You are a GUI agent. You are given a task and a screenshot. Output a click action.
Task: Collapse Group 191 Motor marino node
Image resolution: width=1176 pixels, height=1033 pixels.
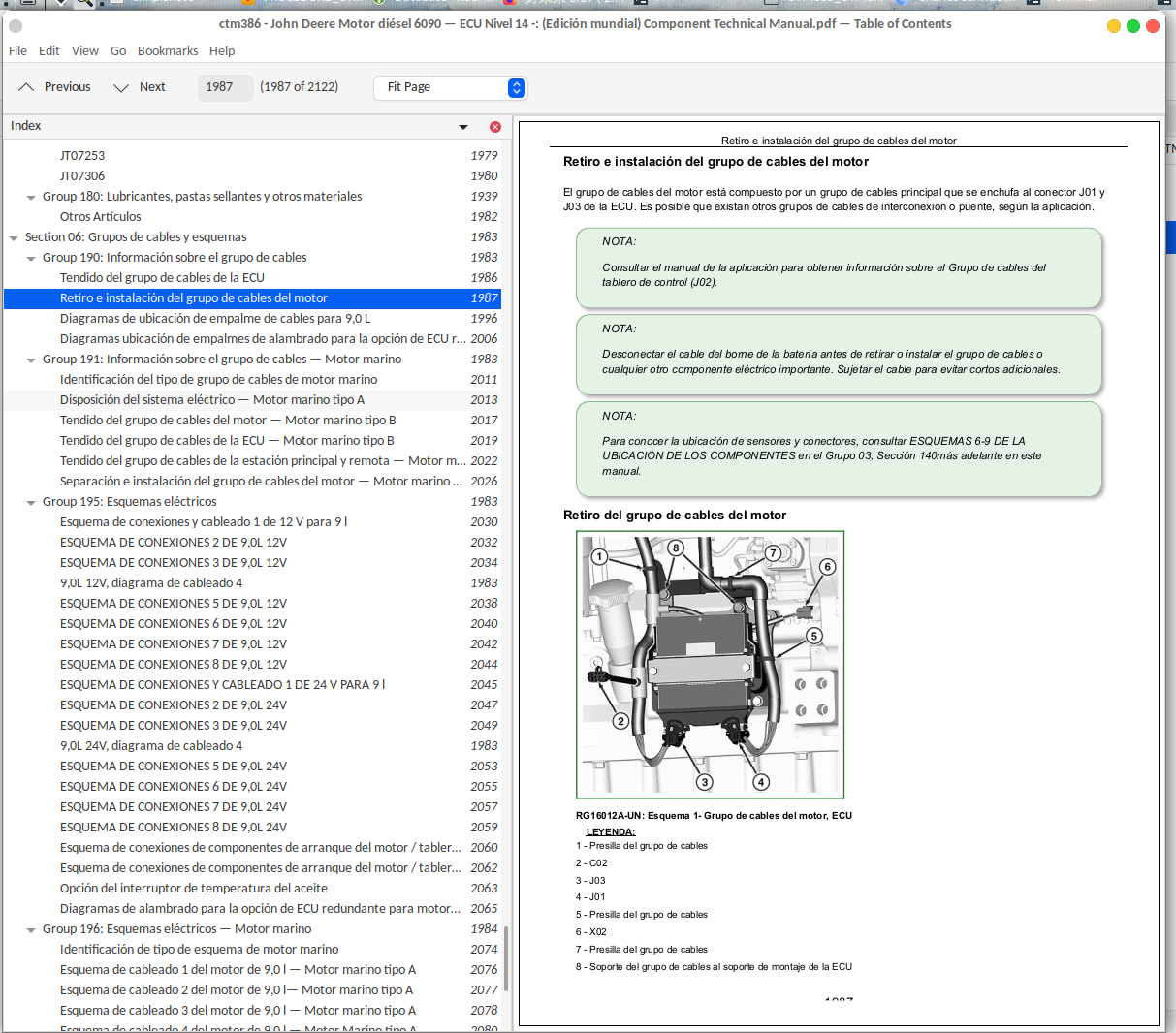pos(31,360)
